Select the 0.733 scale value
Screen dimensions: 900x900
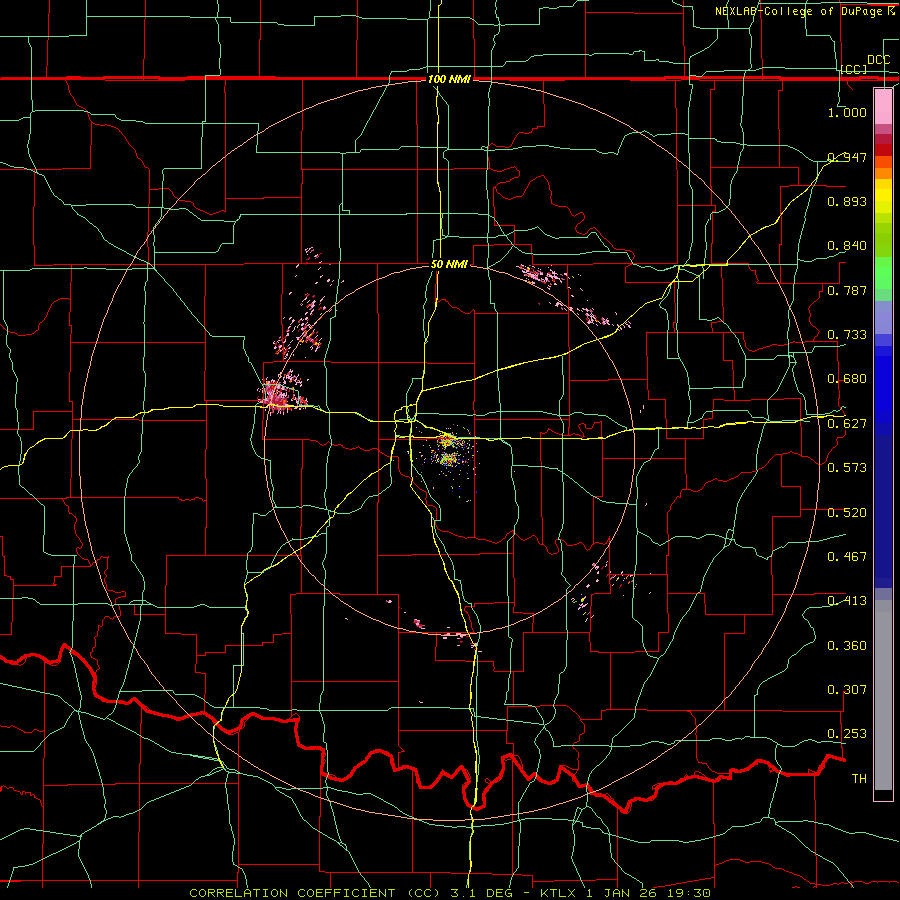tap(847, 335)
